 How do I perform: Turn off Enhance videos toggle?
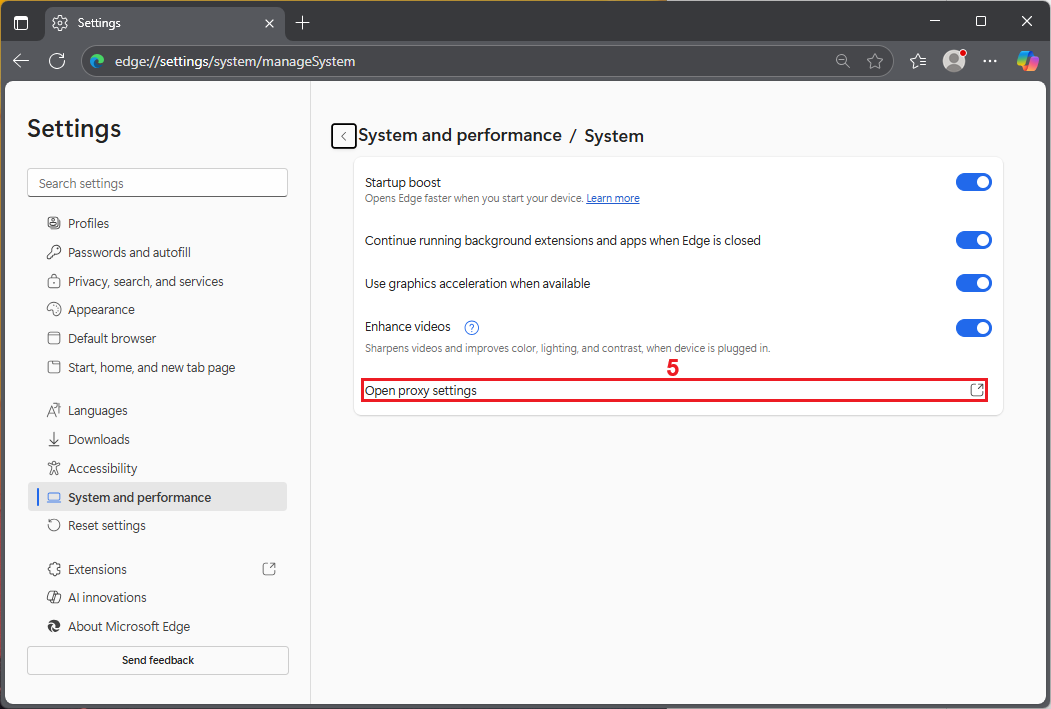(973, 328)
